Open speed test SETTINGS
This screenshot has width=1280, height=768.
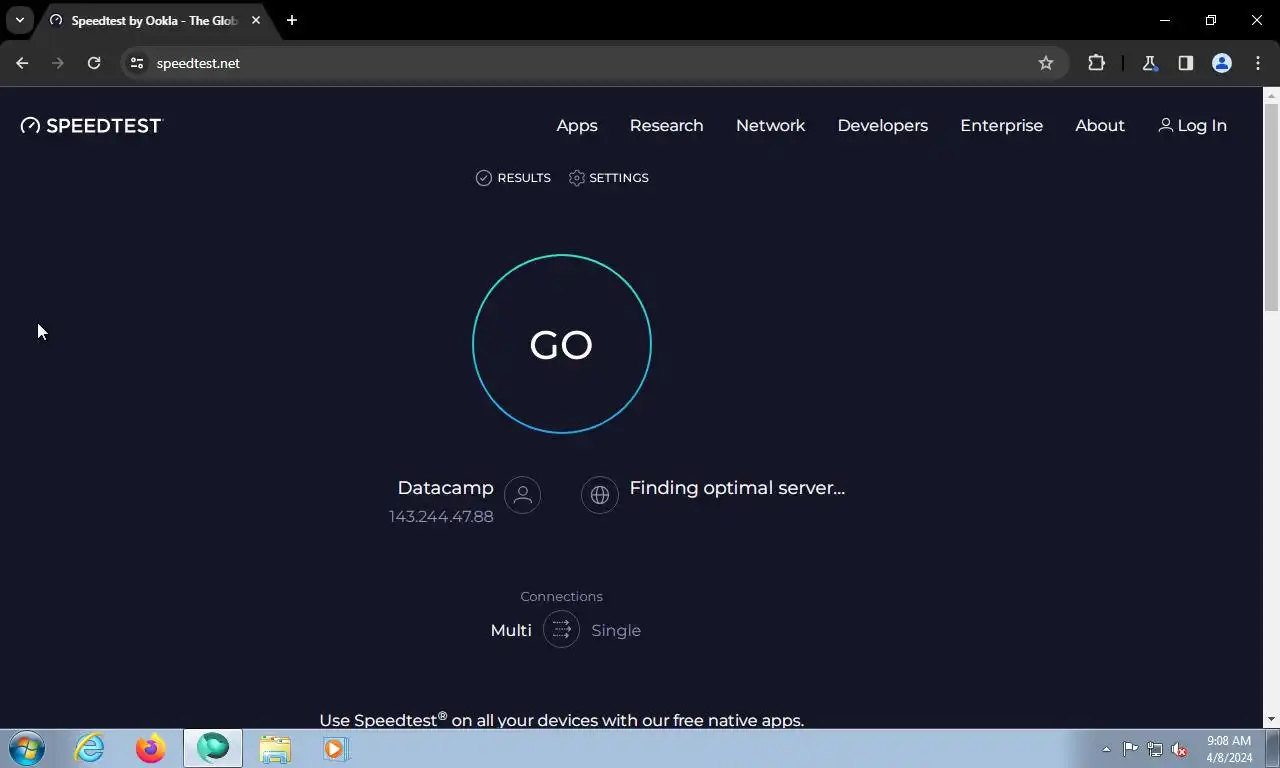click(x=608, y=177)
